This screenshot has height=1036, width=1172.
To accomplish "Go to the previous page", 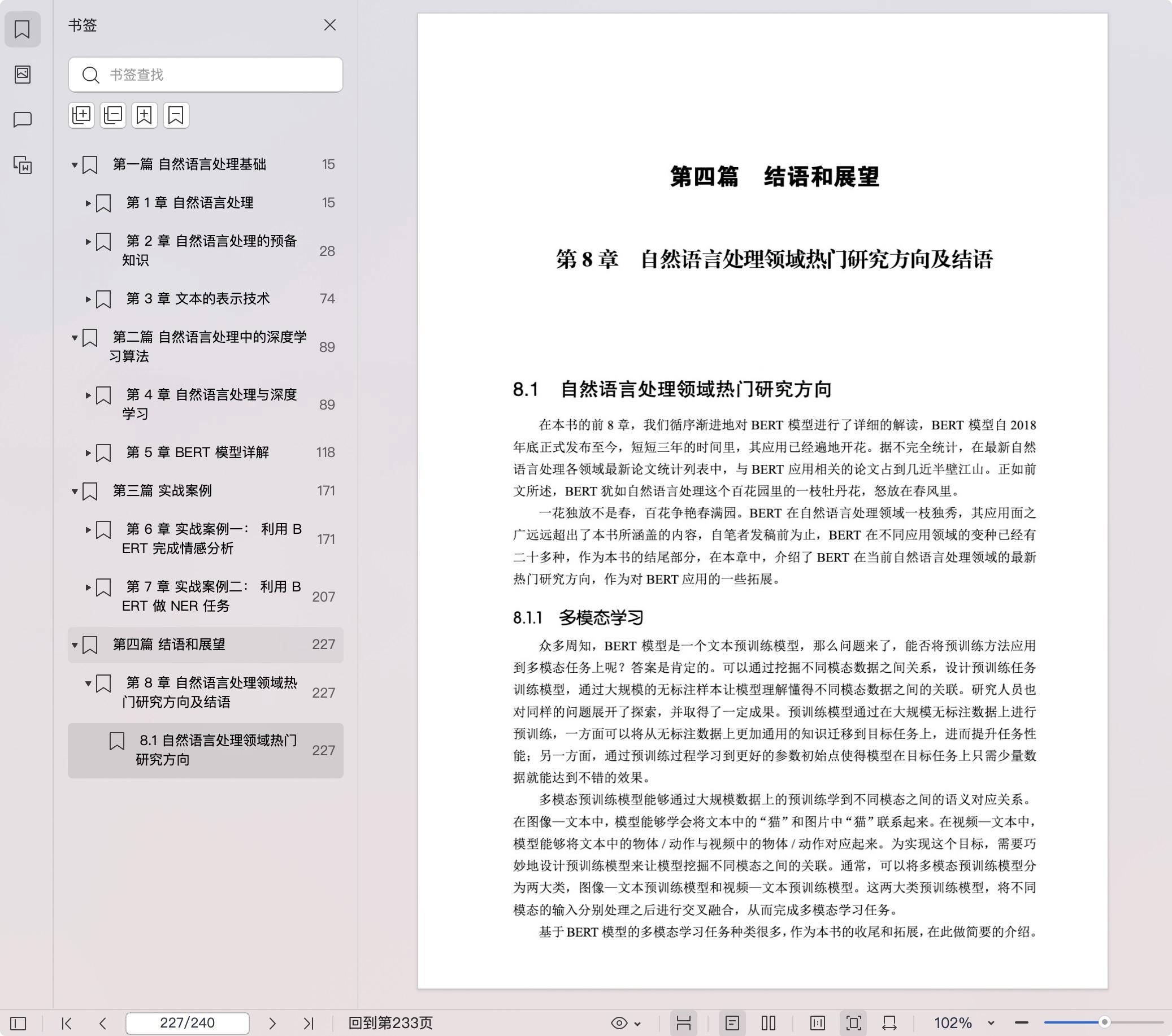I will pyautogui.click(x=103, y=1023).
